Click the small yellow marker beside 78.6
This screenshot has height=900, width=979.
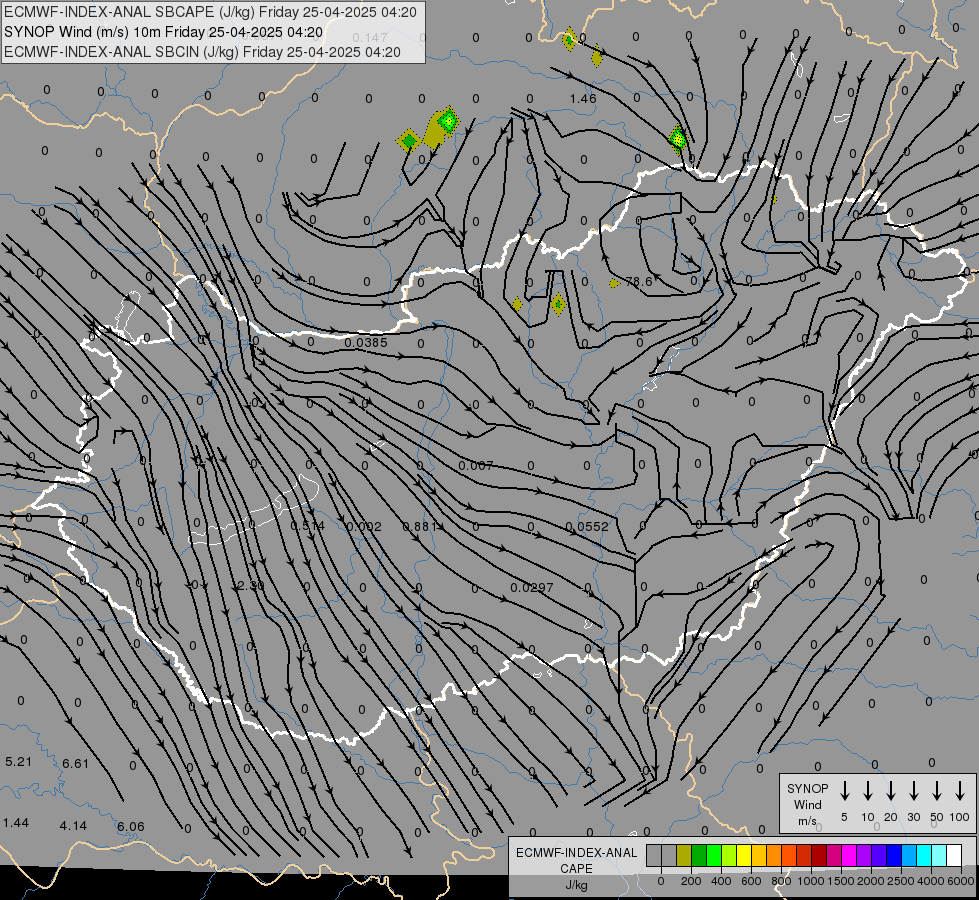tap(614, 284)
